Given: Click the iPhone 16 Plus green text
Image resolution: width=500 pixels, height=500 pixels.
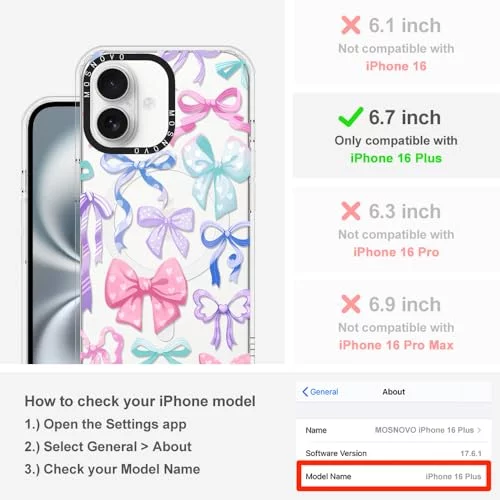Looking at the screenshot, I should tap(396, 158).
